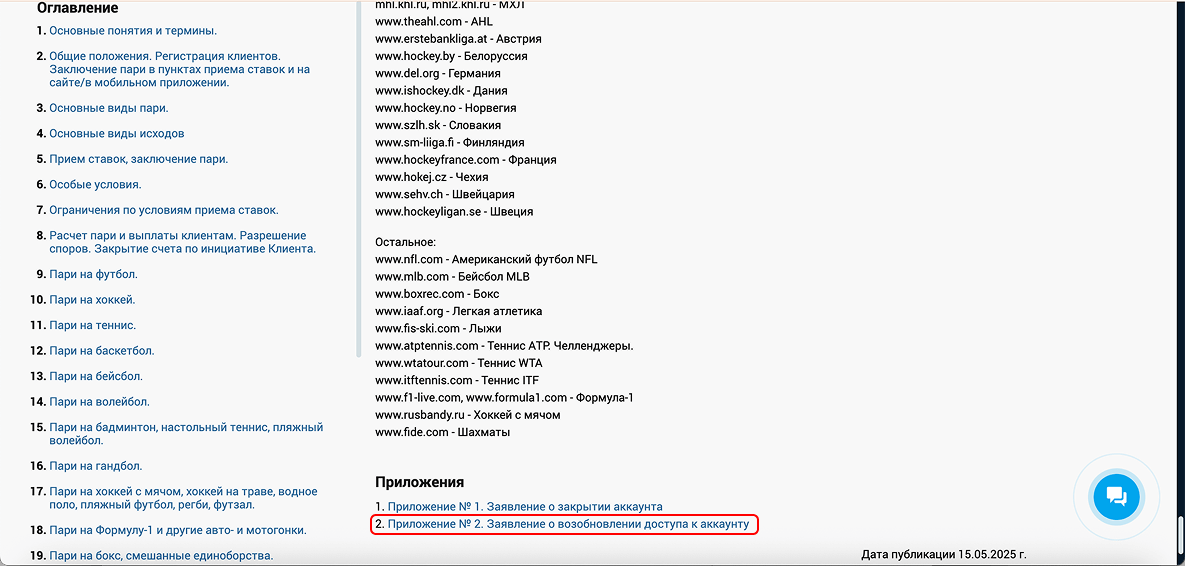Screen dimensions: 1185x566
Task: Open 'Пари на бадминтон, настольный теннис' chapter
Action: pos(186,434)
